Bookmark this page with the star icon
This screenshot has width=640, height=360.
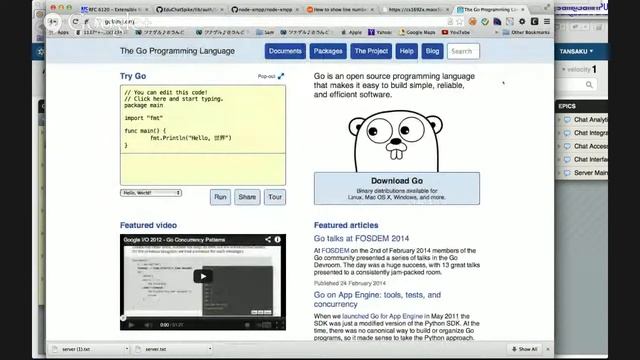point(460,22)
